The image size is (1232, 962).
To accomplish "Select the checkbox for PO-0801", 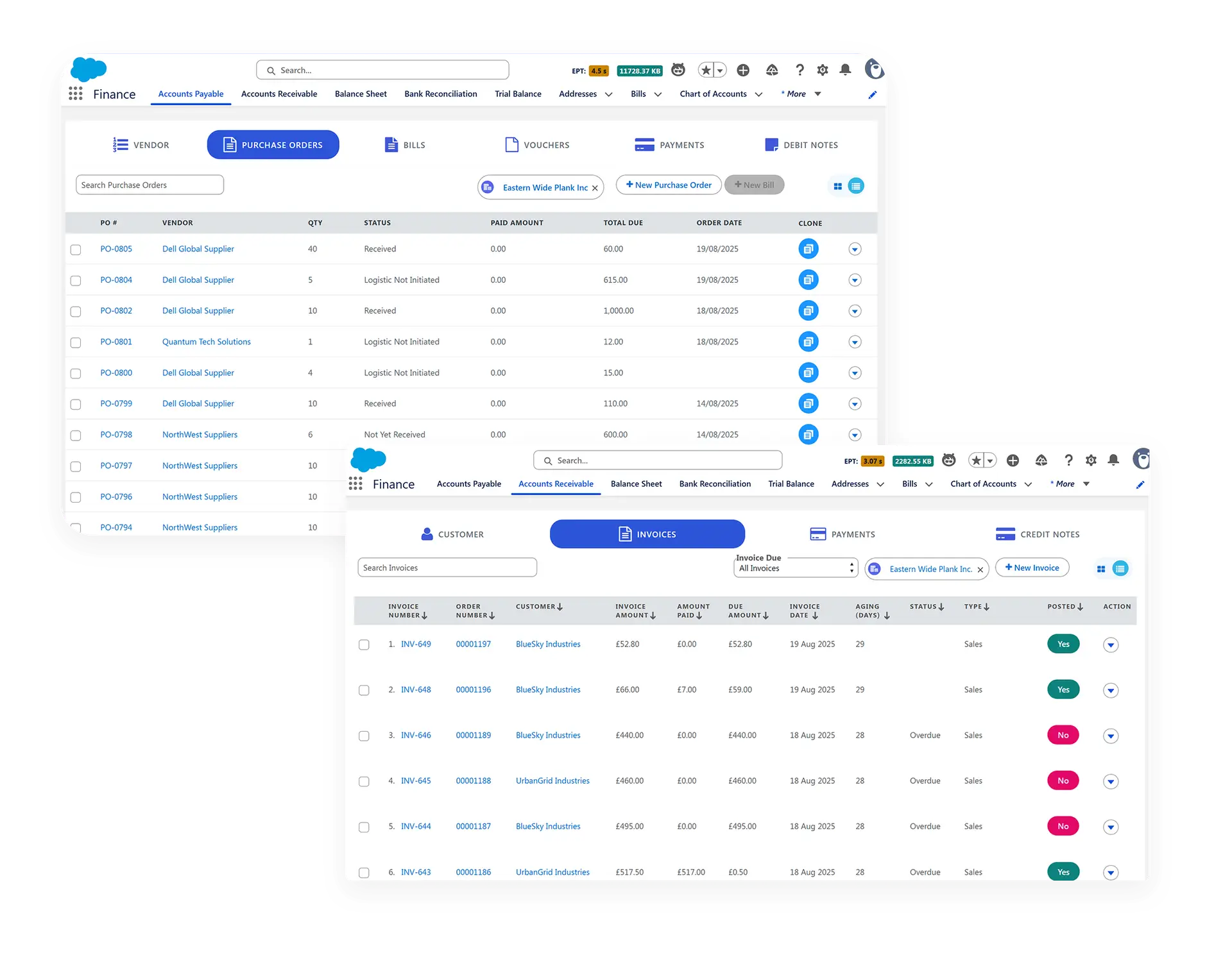I will (x=76, y=342).
